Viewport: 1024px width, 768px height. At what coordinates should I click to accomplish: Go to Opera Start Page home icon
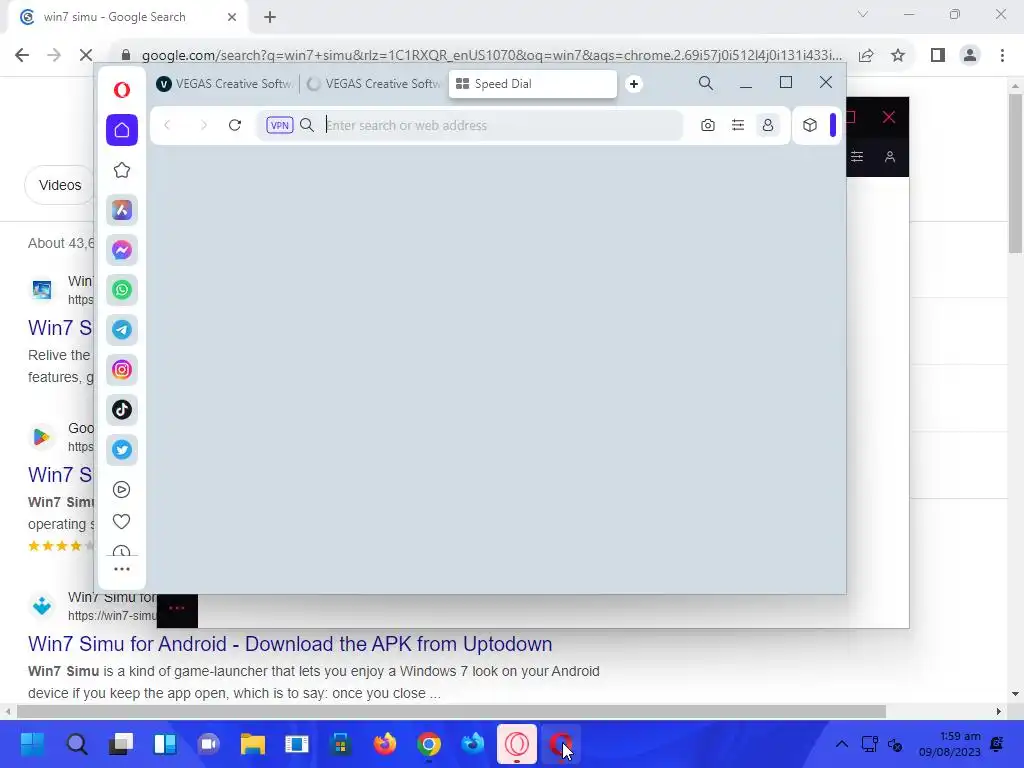(121, 129)
